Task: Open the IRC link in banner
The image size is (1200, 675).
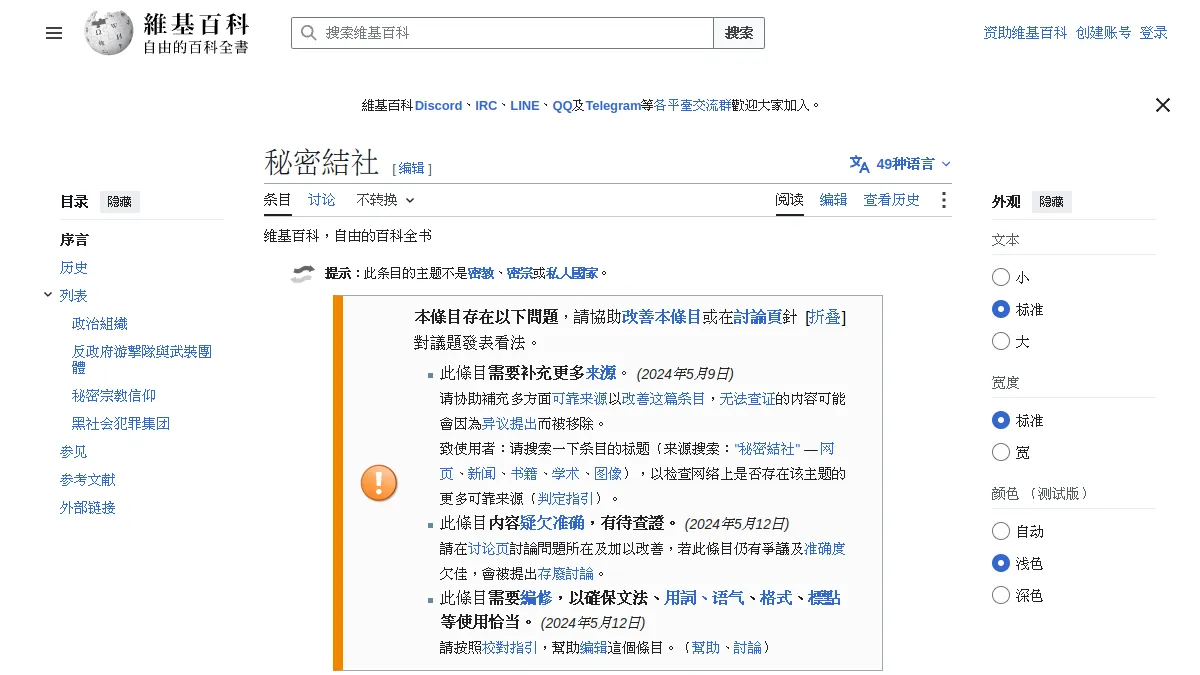Action: pos(486,105)
